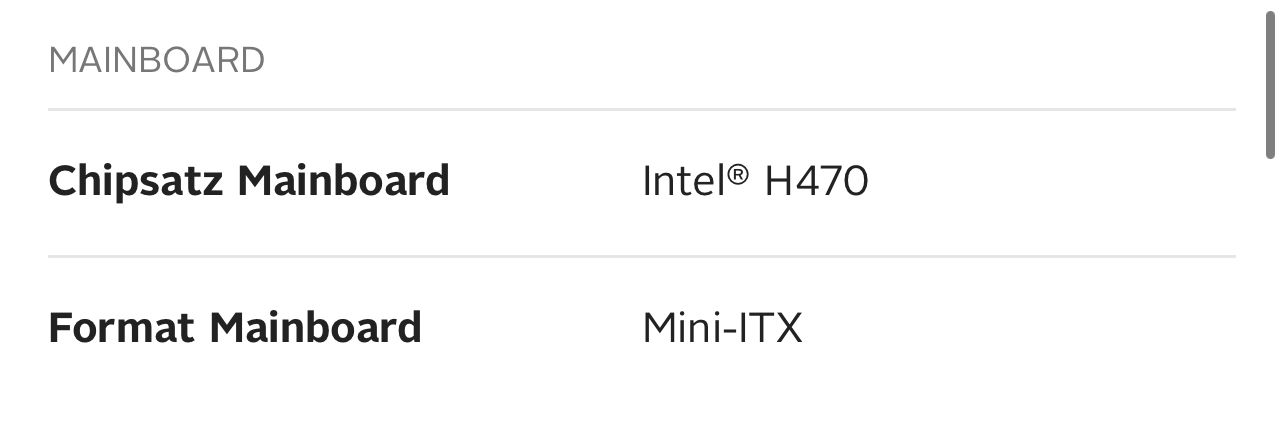Click Mainboard in the Chipsatz row label
Image resolution: width=1284 pixels, height=438 pixels.
pos(343,182)
